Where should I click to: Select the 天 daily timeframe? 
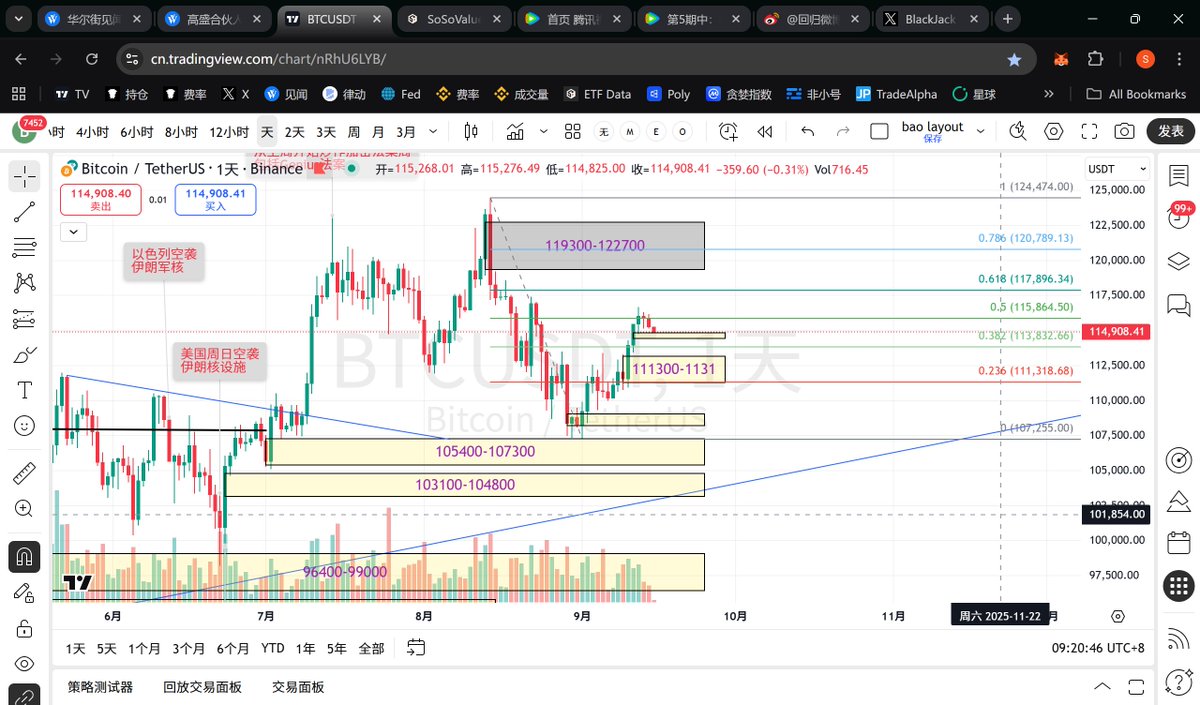pos(267,131)
